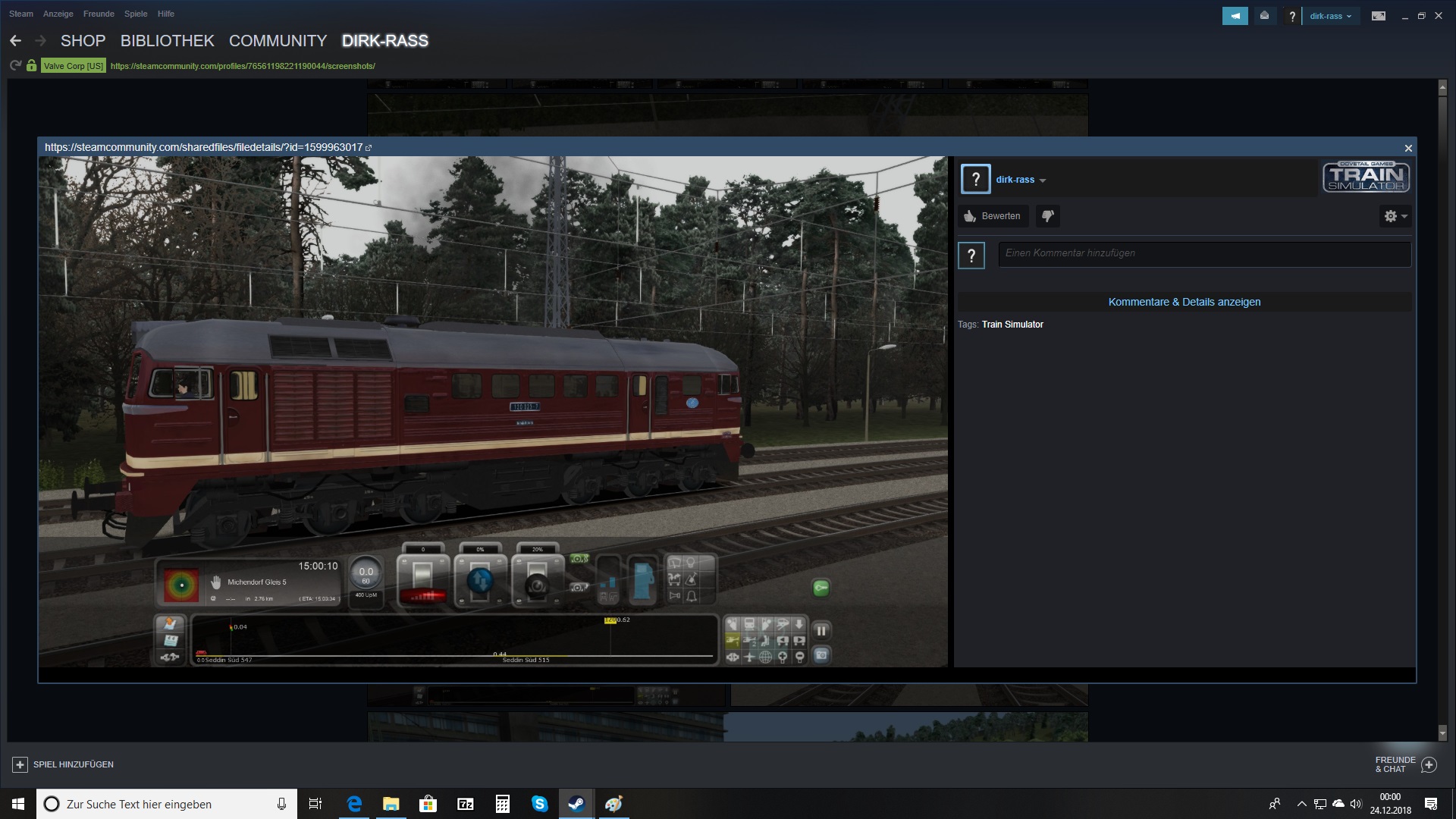
Task: Click the Train Simulator tag link
Action: click(x=1012, y=325)
